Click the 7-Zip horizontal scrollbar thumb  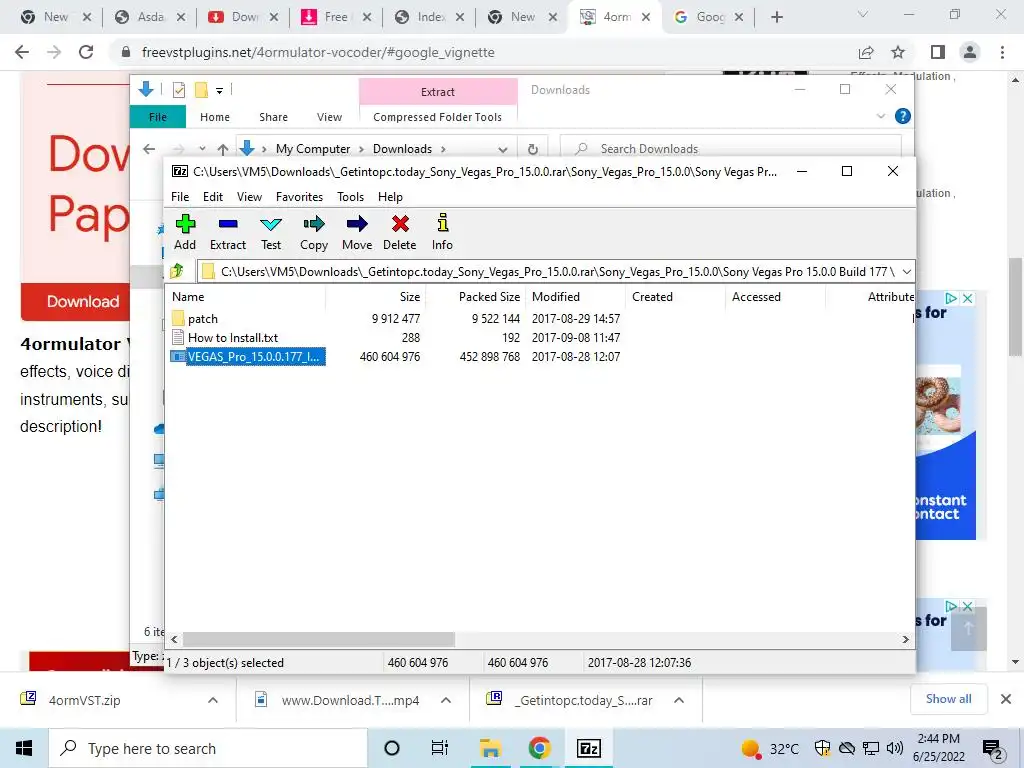(x=319, y=639)
